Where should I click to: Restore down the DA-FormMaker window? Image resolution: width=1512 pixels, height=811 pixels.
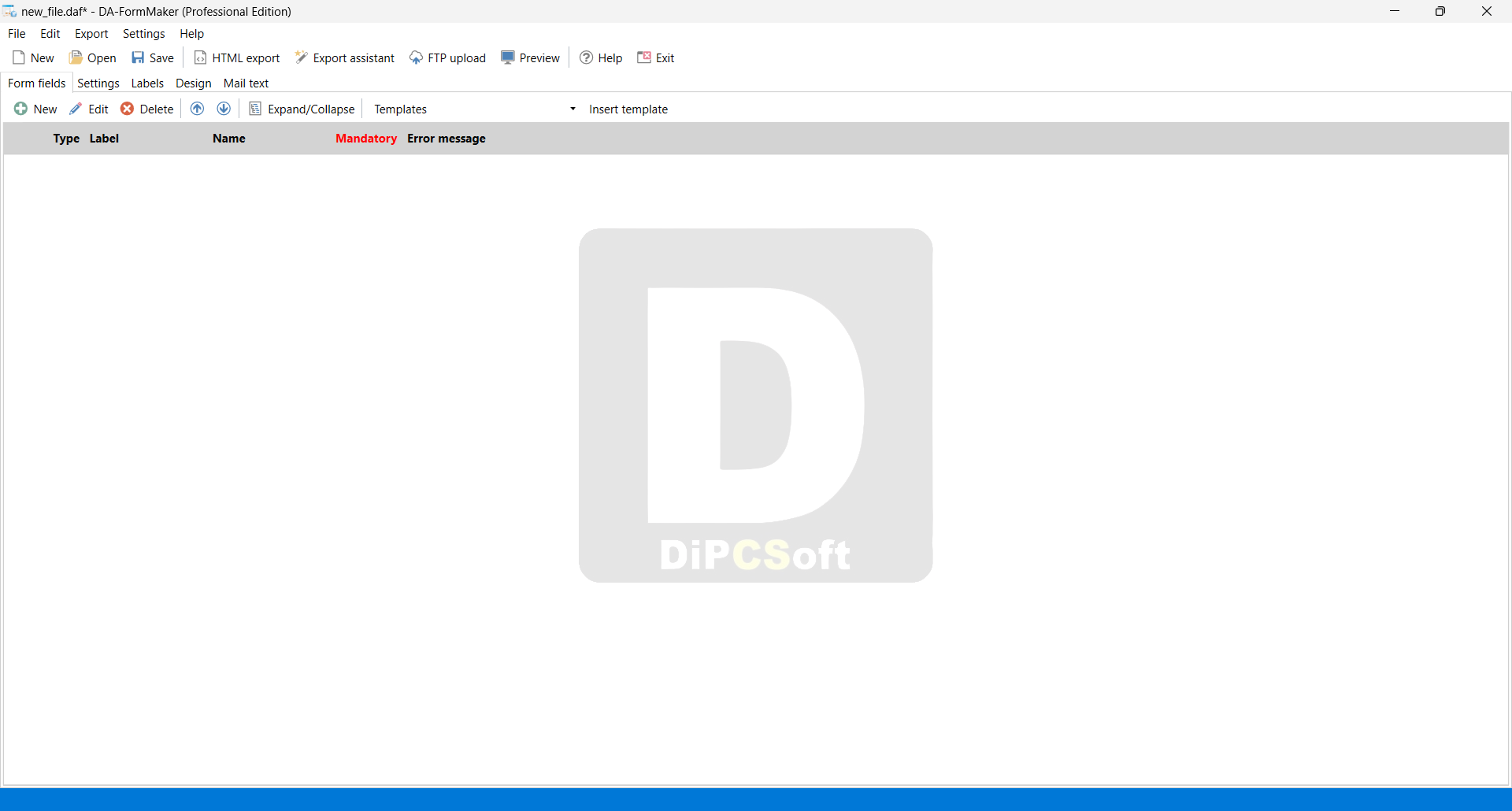pyautogui.click(x=1440, y=11)
